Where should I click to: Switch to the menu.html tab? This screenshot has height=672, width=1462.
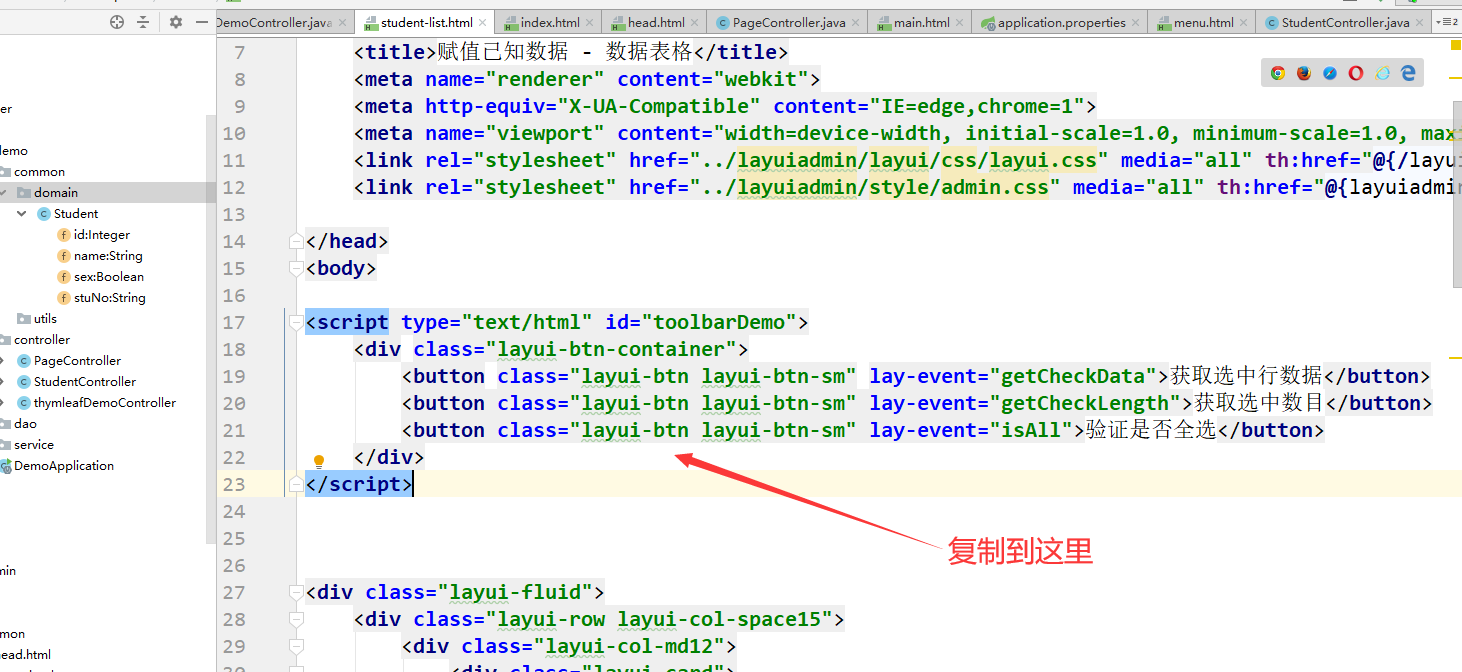(x=1202, y=23)
